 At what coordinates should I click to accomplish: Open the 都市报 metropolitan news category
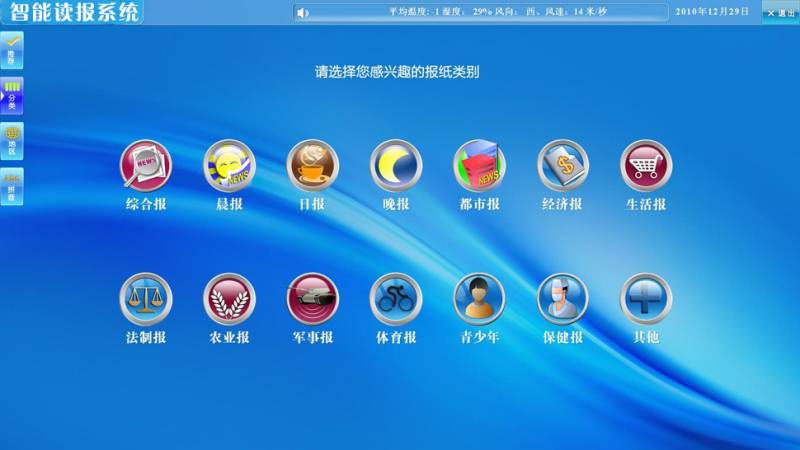pos(479,166)
